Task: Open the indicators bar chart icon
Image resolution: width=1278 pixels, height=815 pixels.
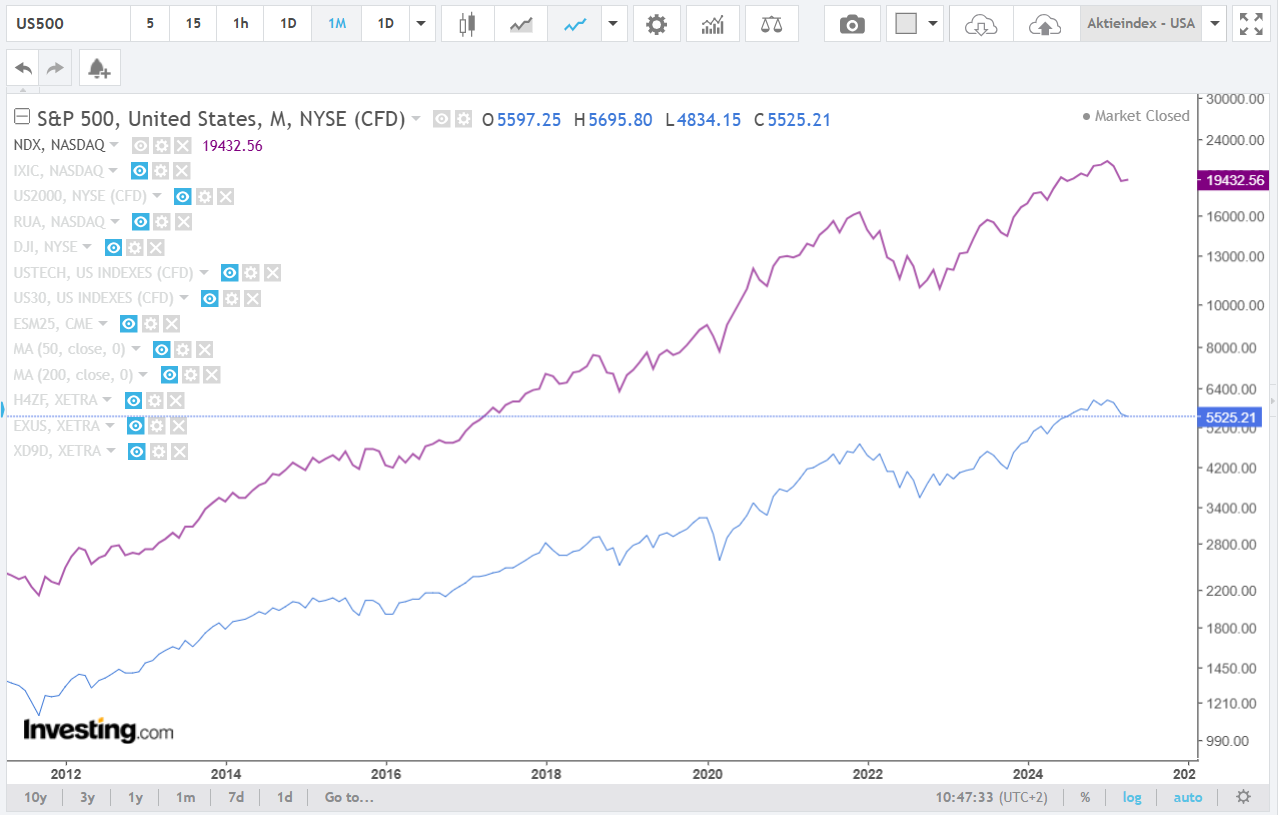Action: (x=713, y=24)
